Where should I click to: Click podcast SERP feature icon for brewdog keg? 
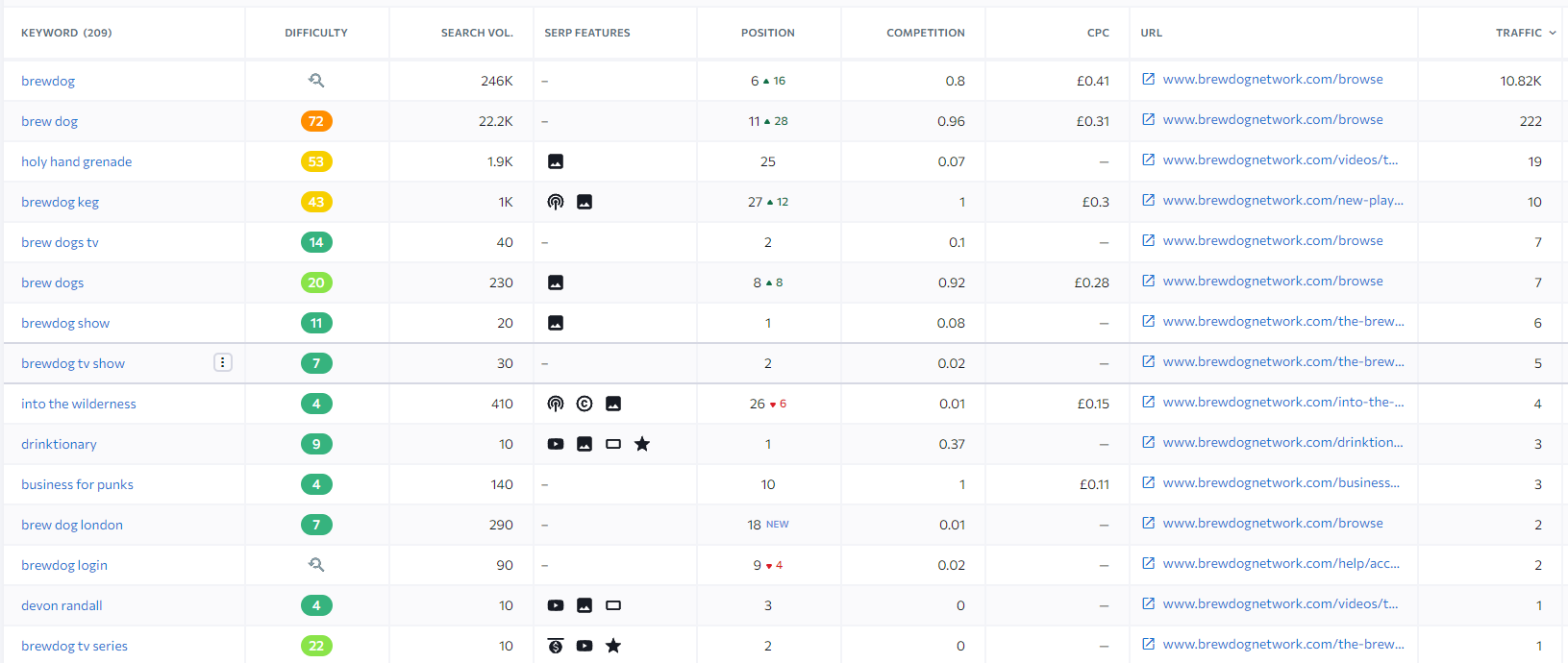coord(556,202)
